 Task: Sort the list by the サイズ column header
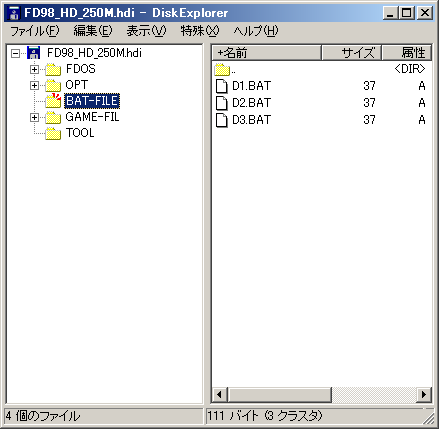pos(351,53)
